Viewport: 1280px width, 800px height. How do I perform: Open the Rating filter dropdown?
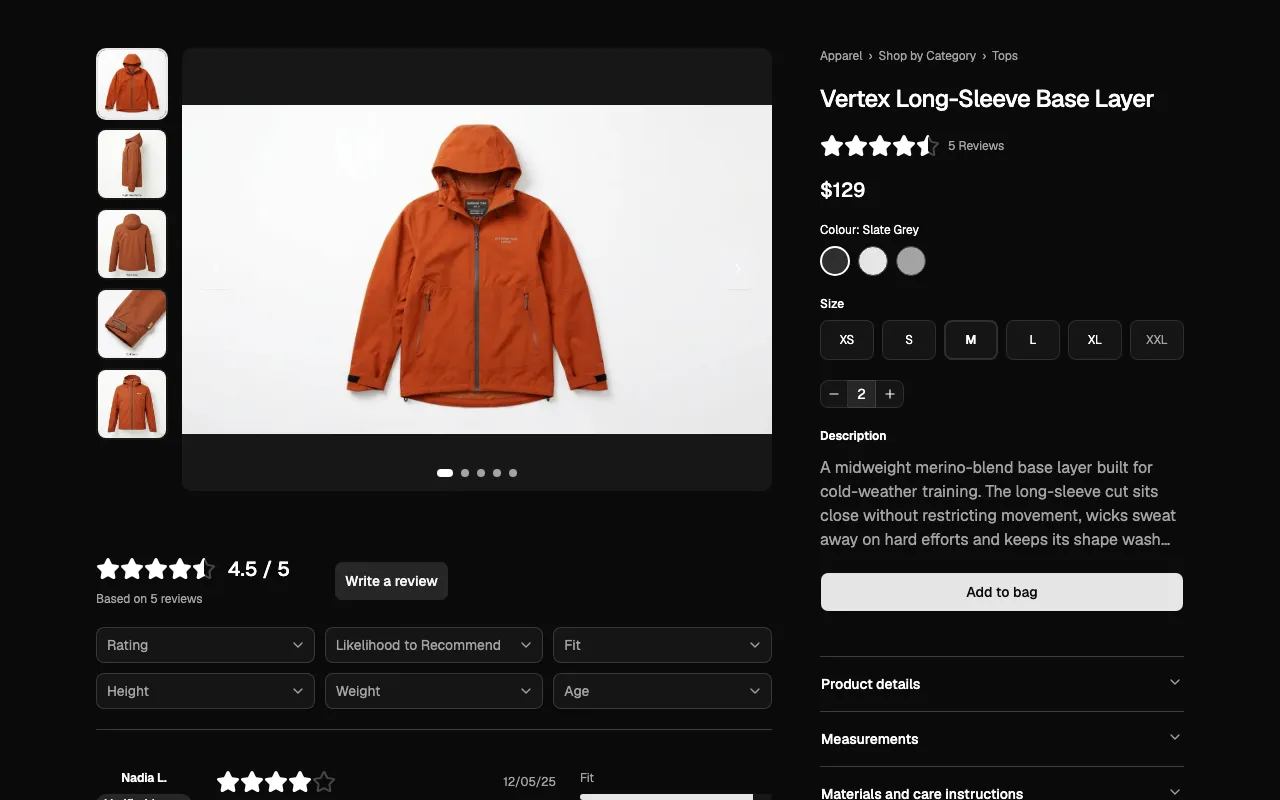205,645
